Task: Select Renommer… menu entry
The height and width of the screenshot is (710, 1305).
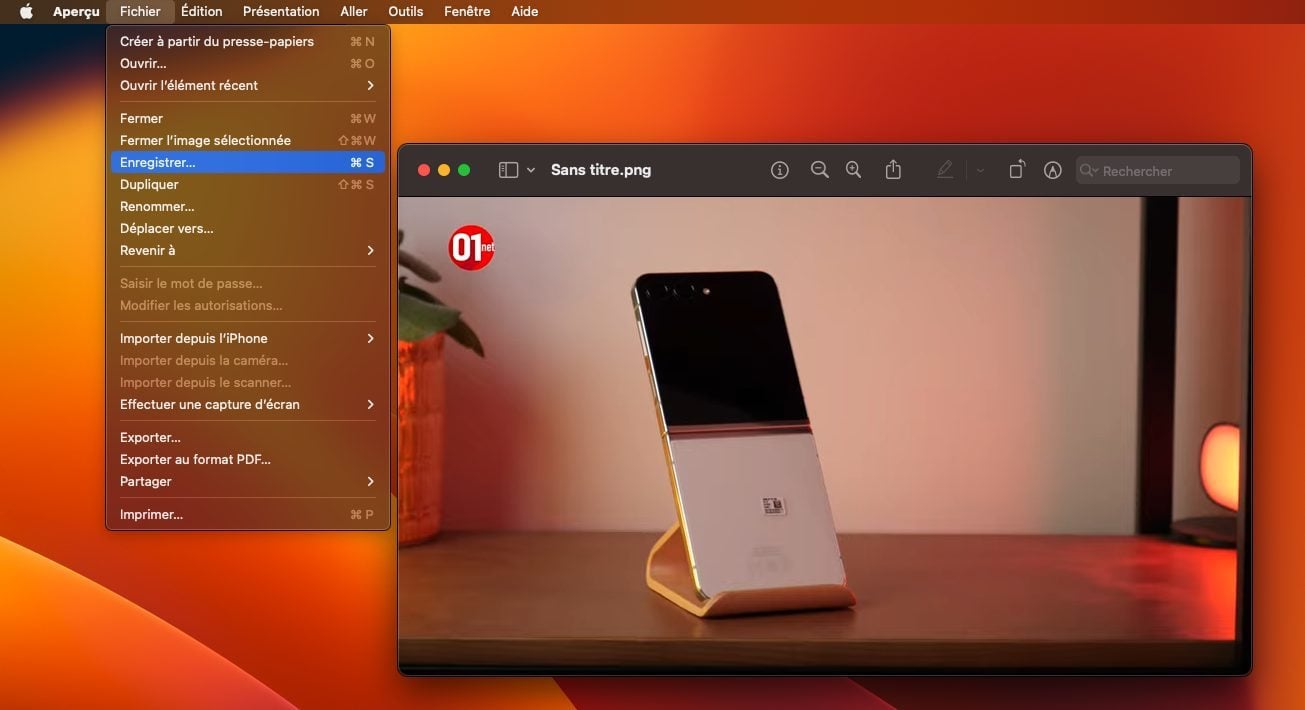Action: pyautogui.click(x=248, y=206)
